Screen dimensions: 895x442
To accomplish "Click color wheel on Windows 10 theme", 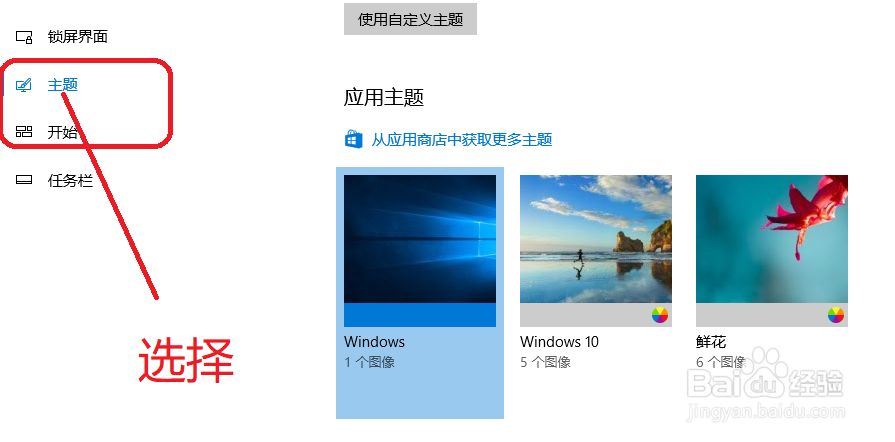I will click(660, 315).
